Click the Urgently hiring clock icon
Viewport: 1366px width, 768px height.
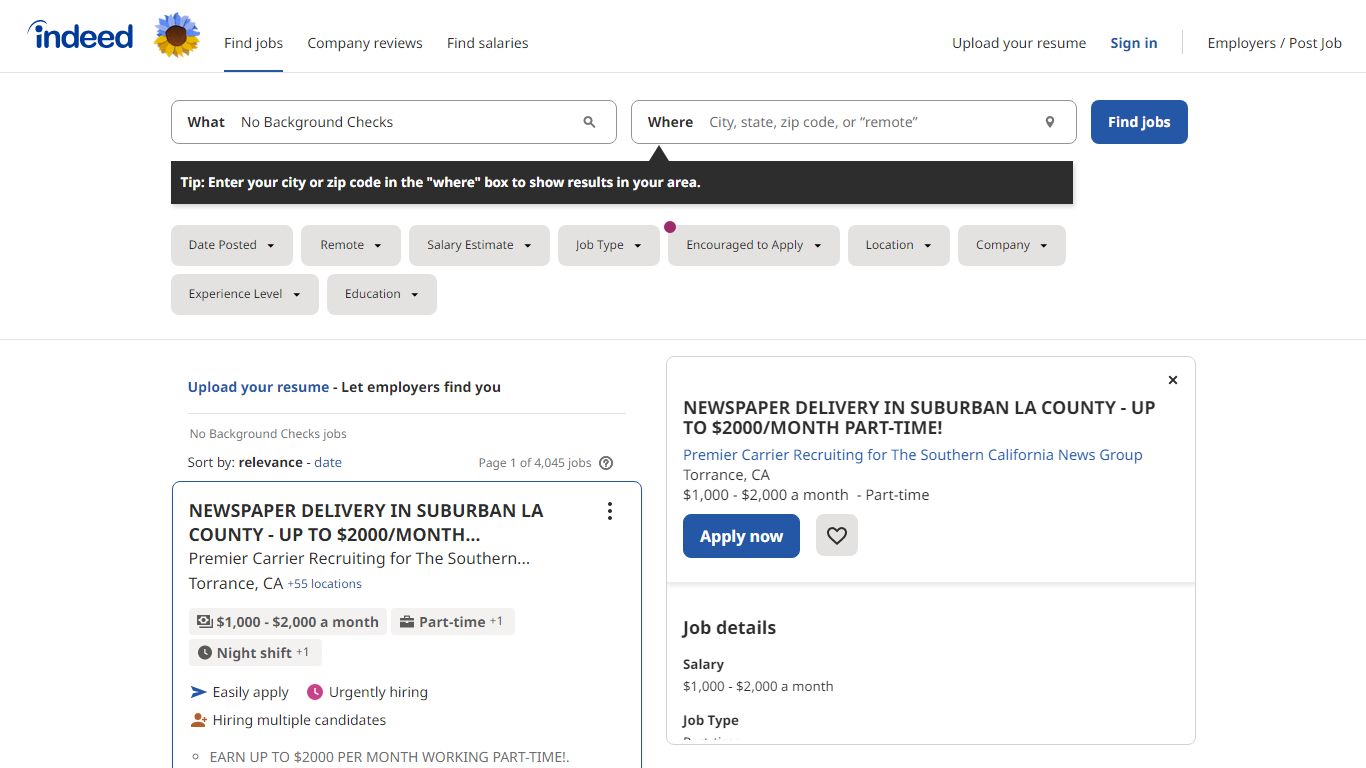[315, 692]
